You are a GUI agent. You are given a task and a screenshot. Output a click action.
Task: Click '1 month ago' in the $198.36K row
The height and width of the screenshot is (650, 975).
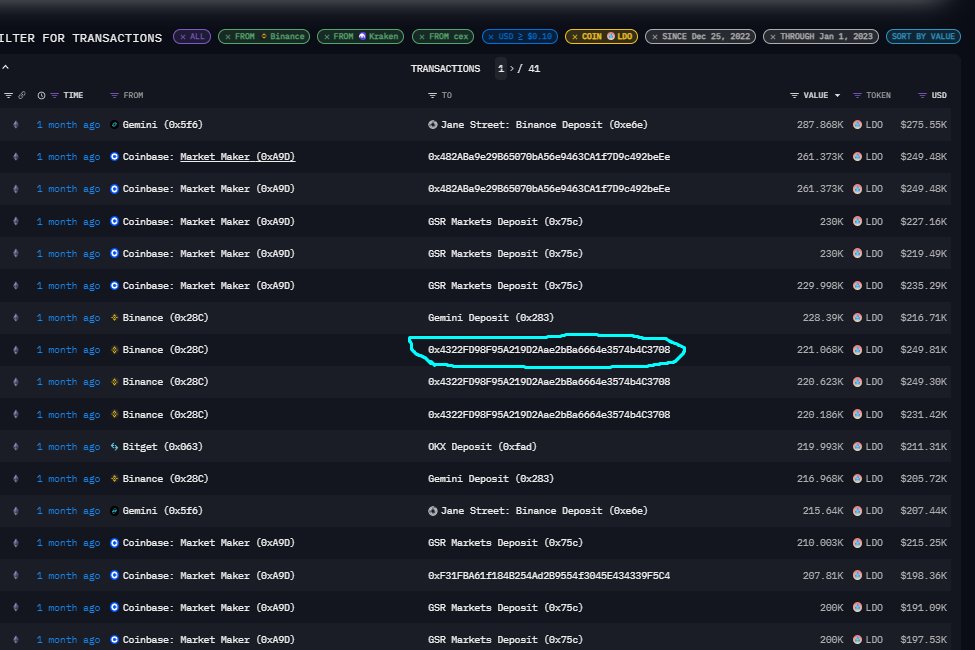(x=68, y=576)
